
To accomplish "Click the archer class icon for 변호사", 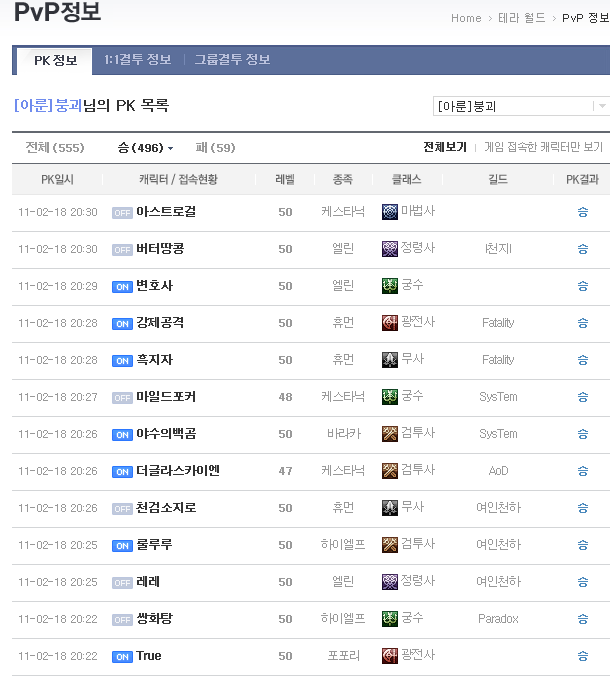I will [x=390, y=286].
